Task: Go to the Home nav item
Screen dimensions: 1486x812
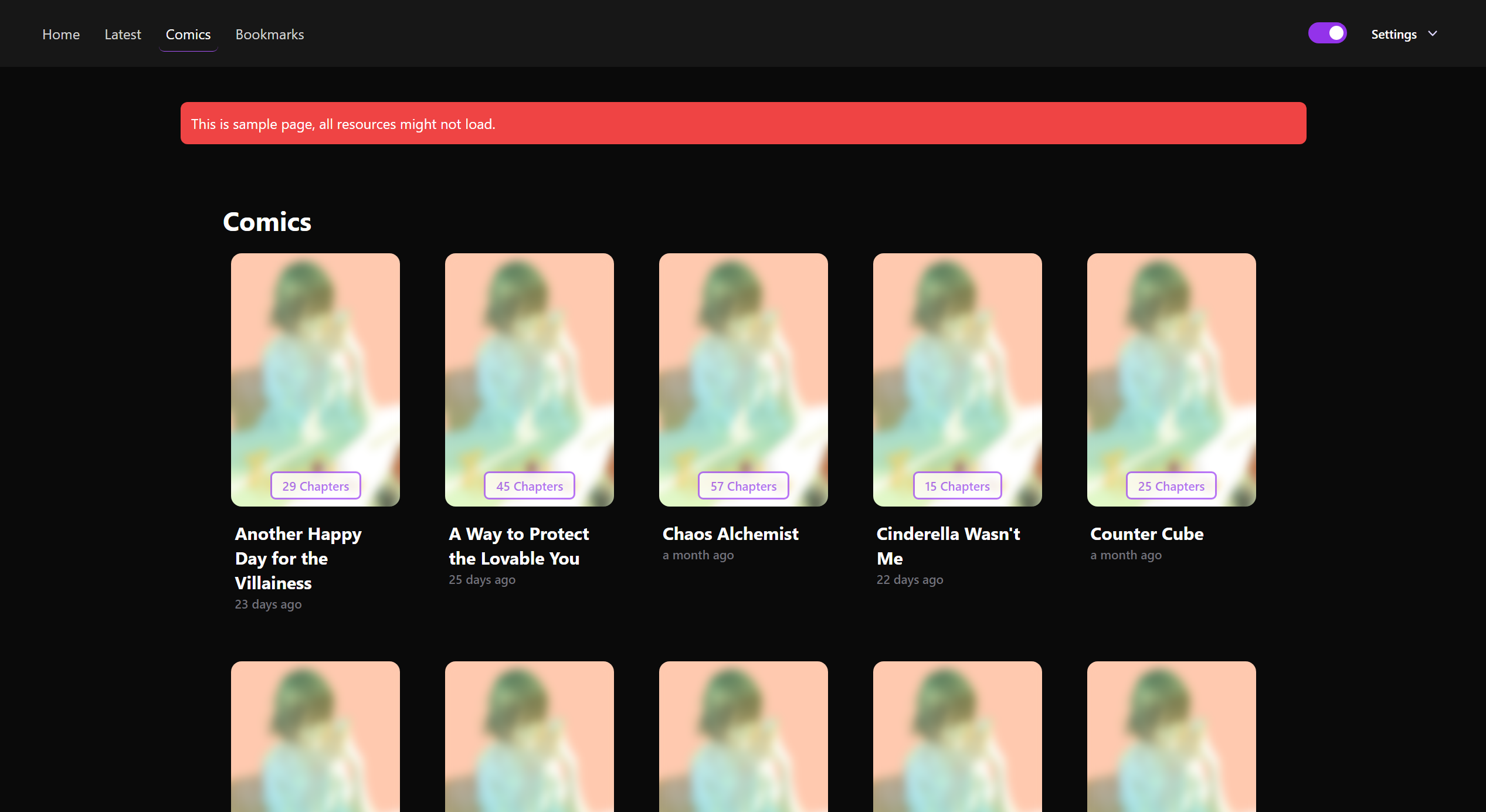Action: pyautogui.click(x=61, y=35)
